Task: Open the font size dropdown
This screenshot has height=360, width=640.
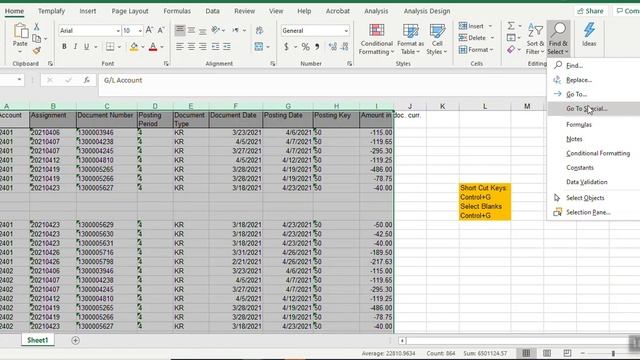Action: click(x=140, y=31)
